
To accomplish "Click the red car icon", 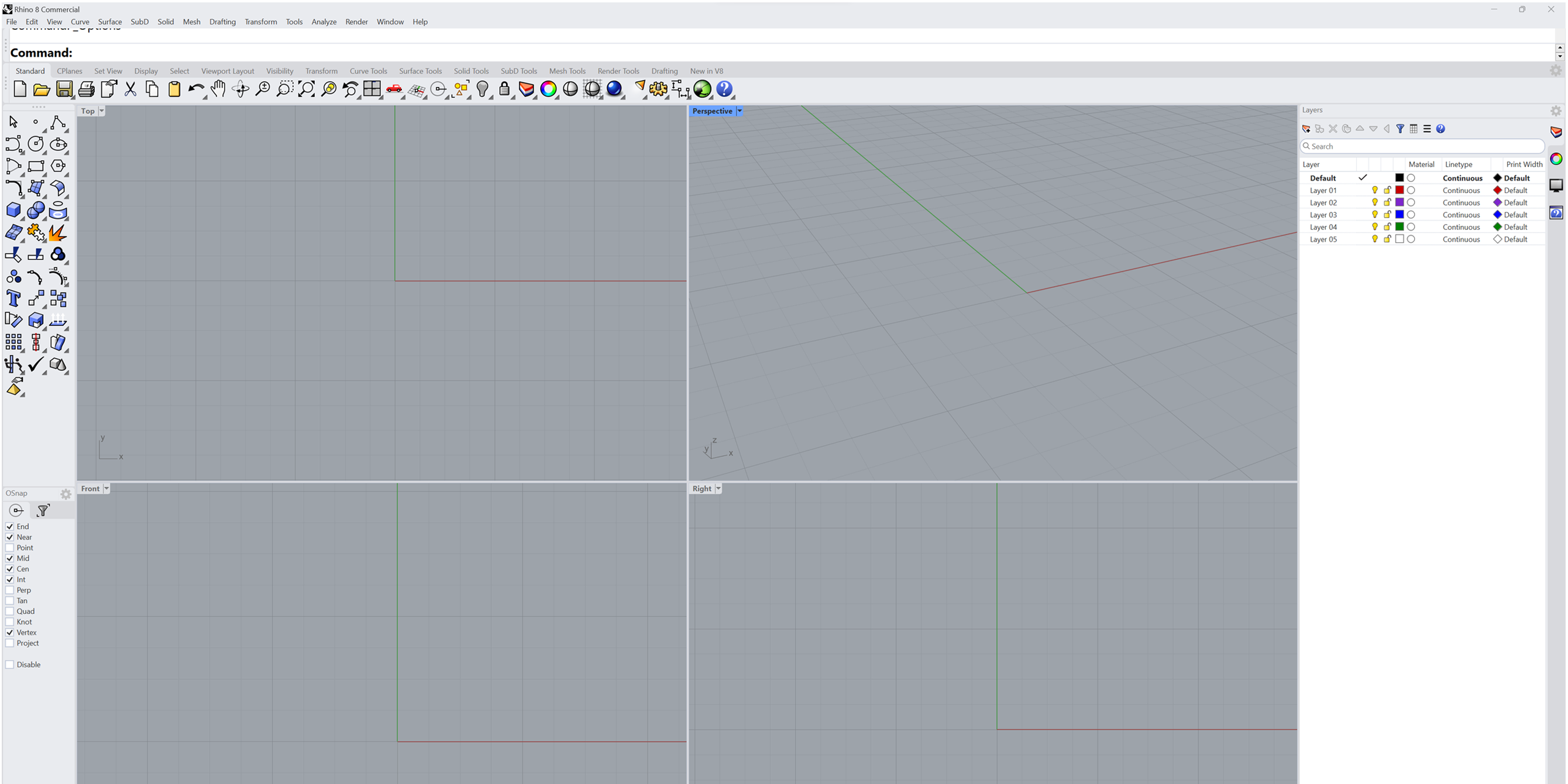I will [394, 90].
